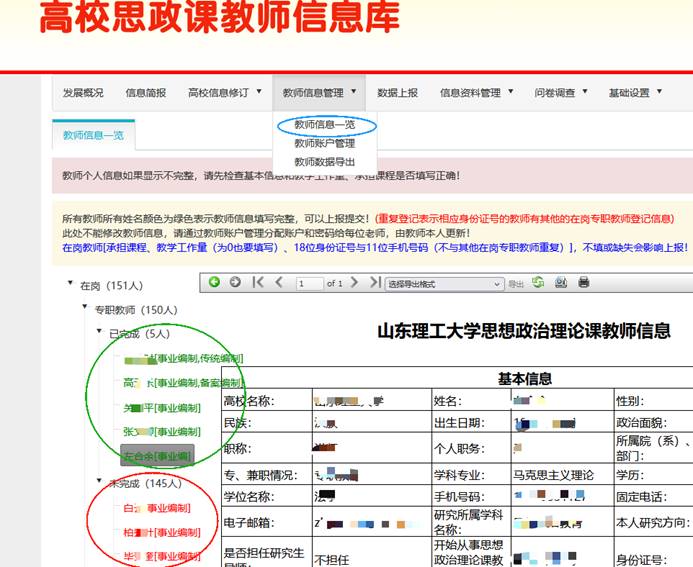Choose 教师数据导出 menu entry
Viewport: 693px width, 567px height.
click(x=324, y=161)
